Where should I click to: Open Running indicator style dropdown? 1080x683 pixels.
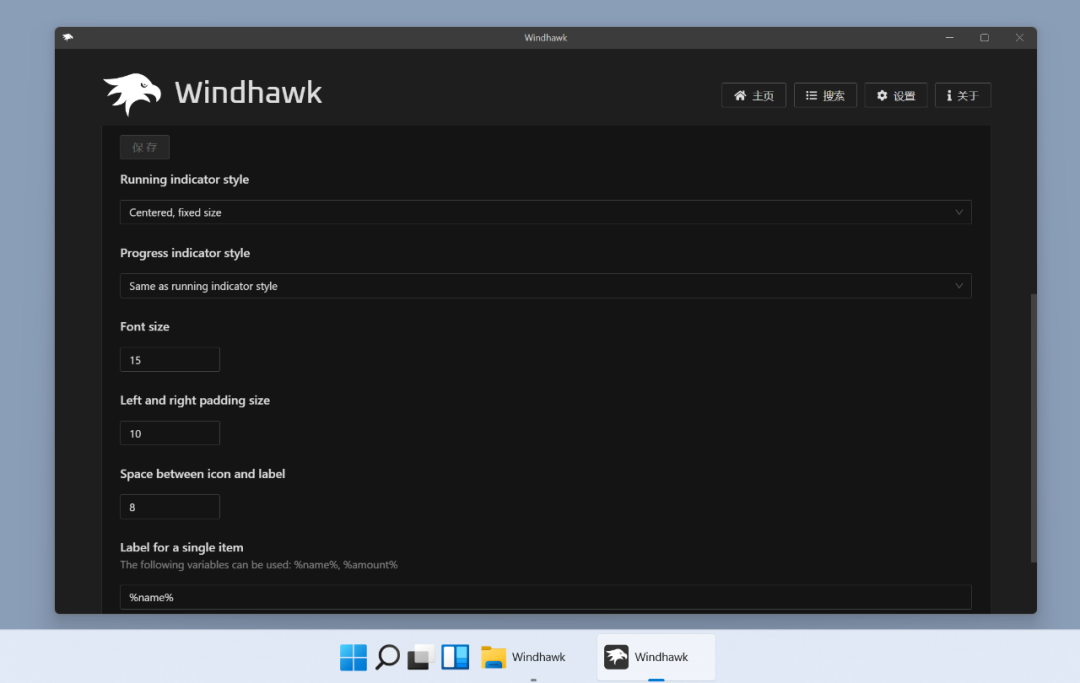pos(546,212)
